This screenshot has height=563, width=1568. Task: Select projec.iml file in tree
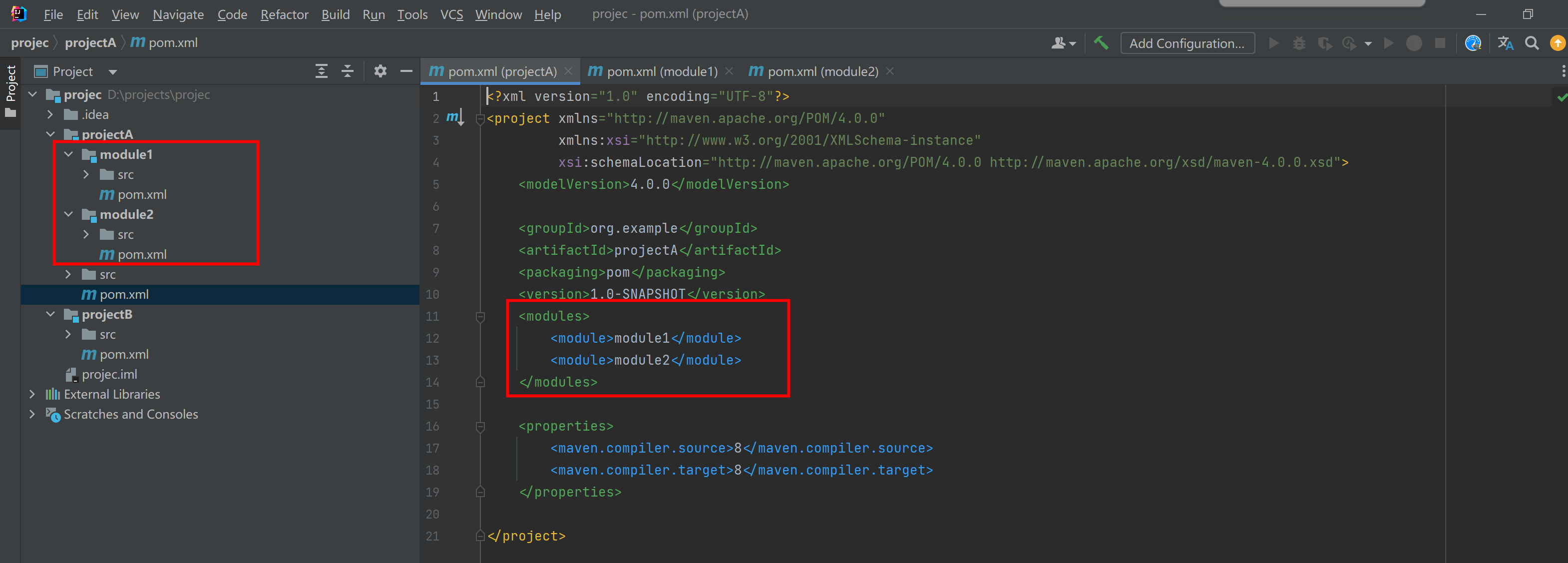point(109,375)
